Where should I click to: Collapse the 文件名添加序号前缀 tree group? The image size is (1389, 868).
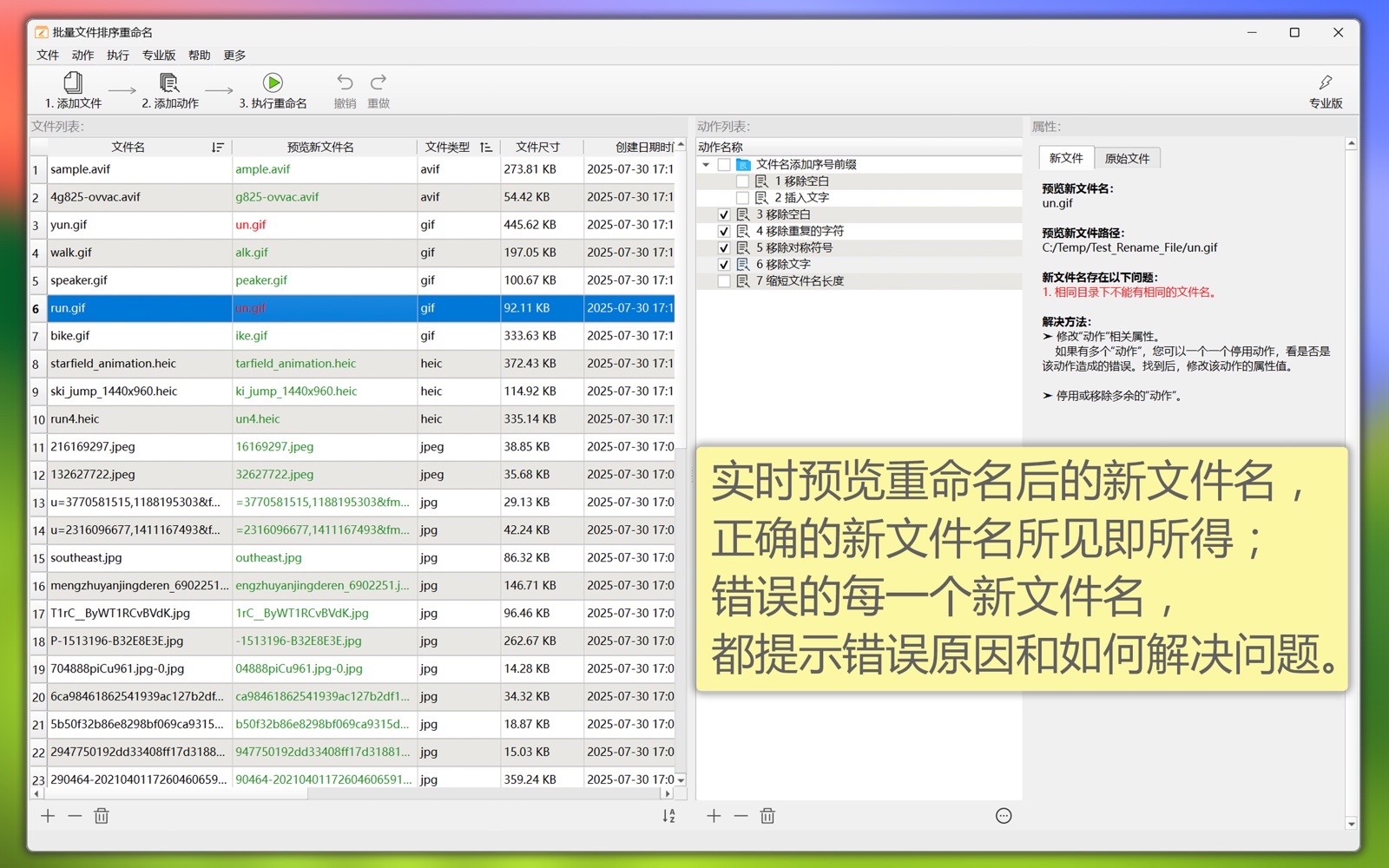706,165
